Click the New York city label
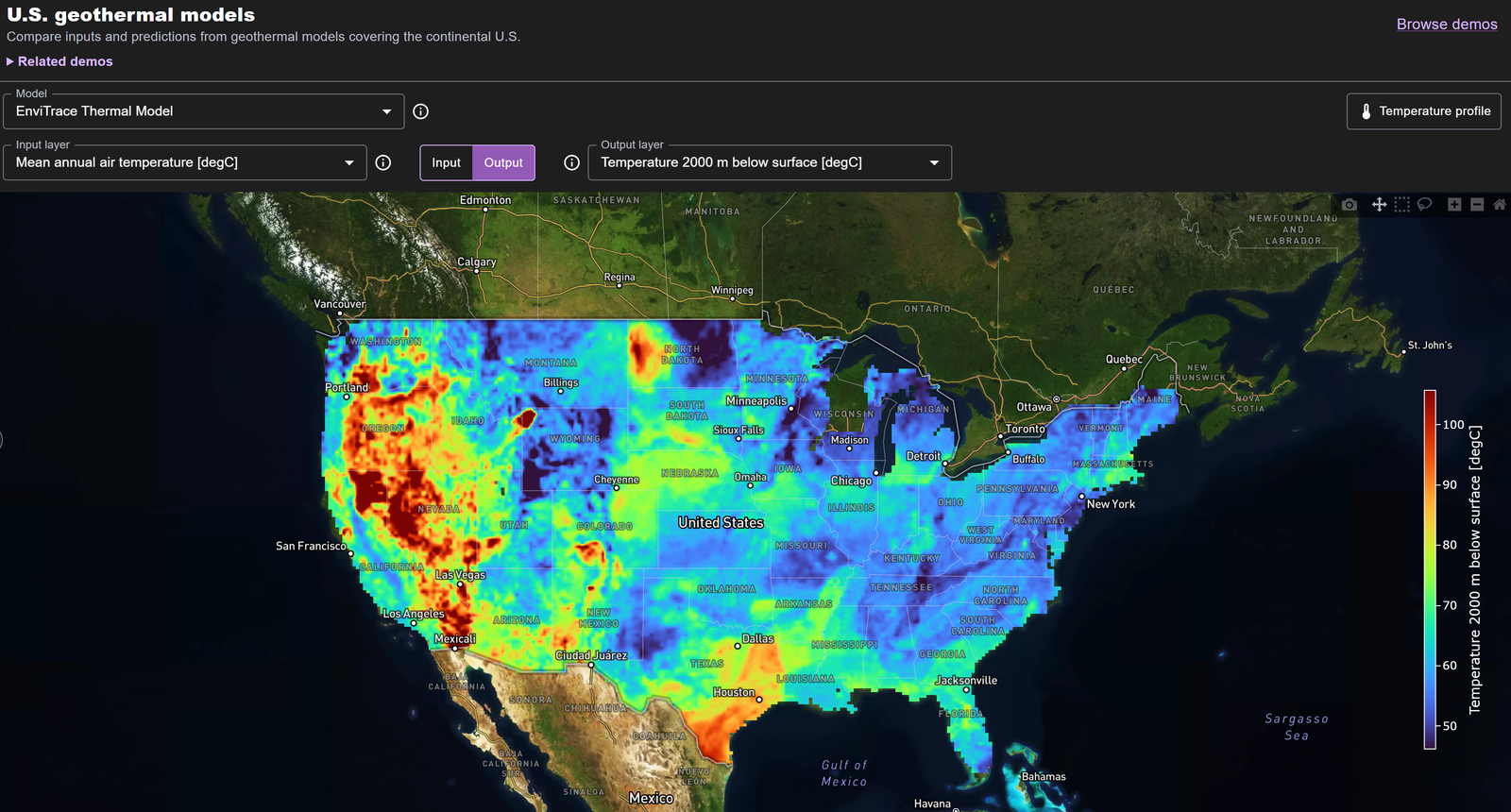Screen dimensions: 1511x812 1111,504
